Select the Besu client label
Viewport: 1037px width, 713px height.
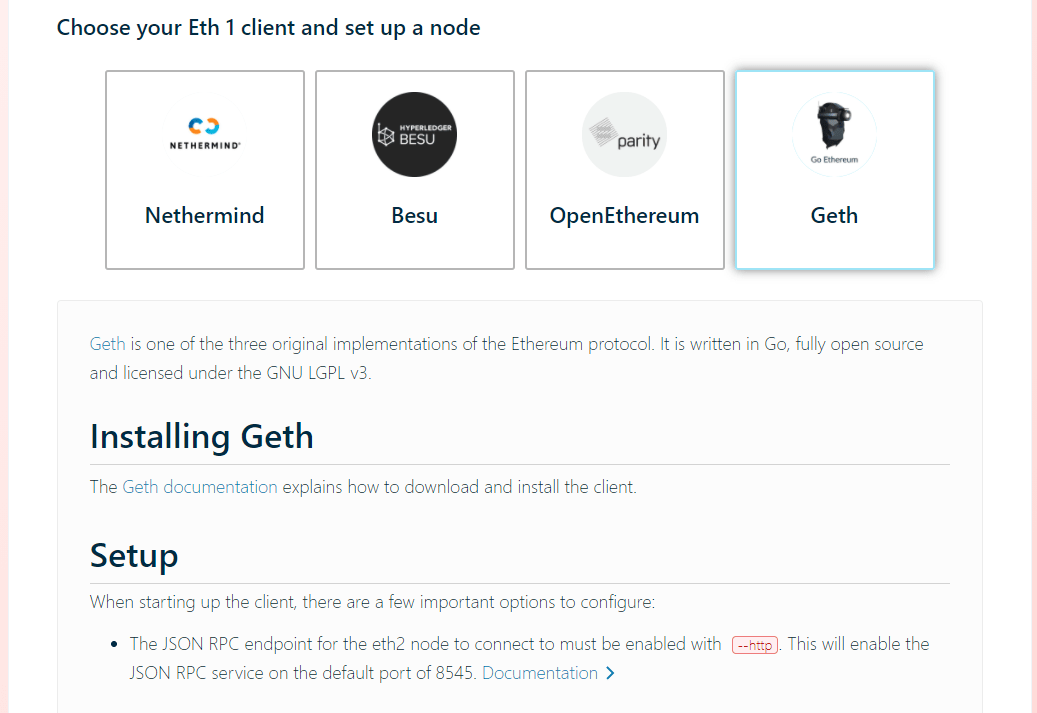[415, 216]
